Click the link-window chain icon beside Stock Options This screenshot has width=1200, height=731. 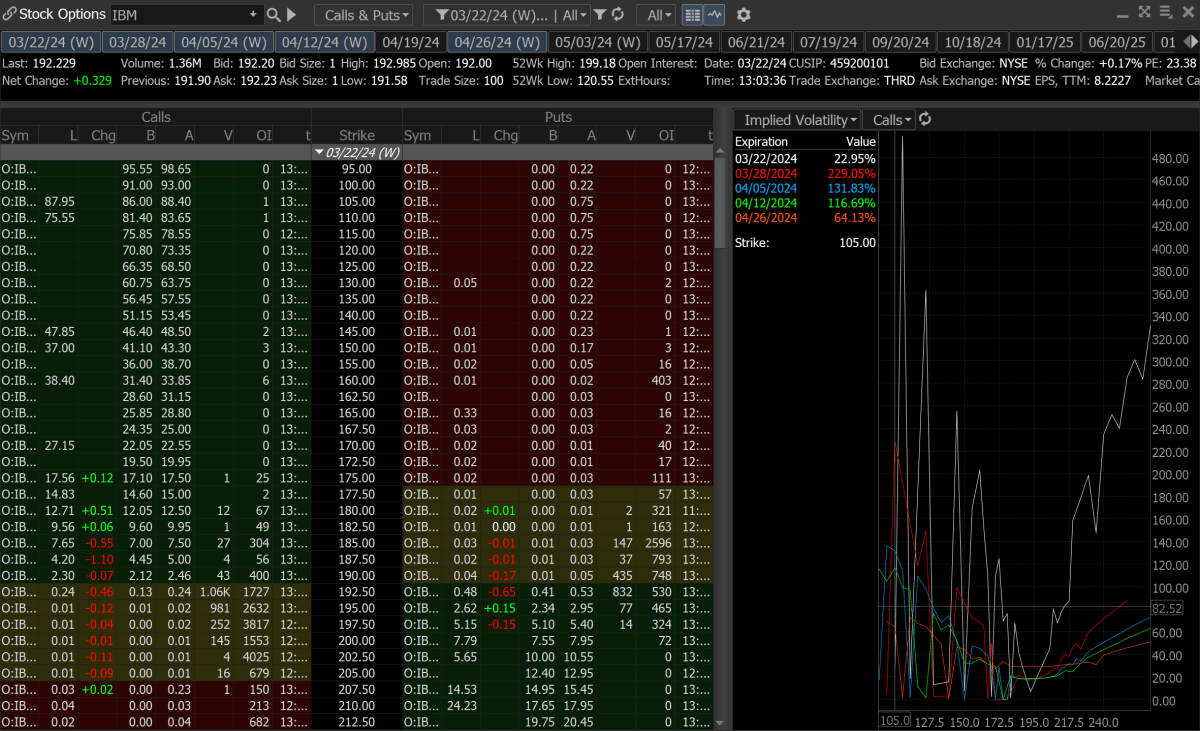point(9,15)
